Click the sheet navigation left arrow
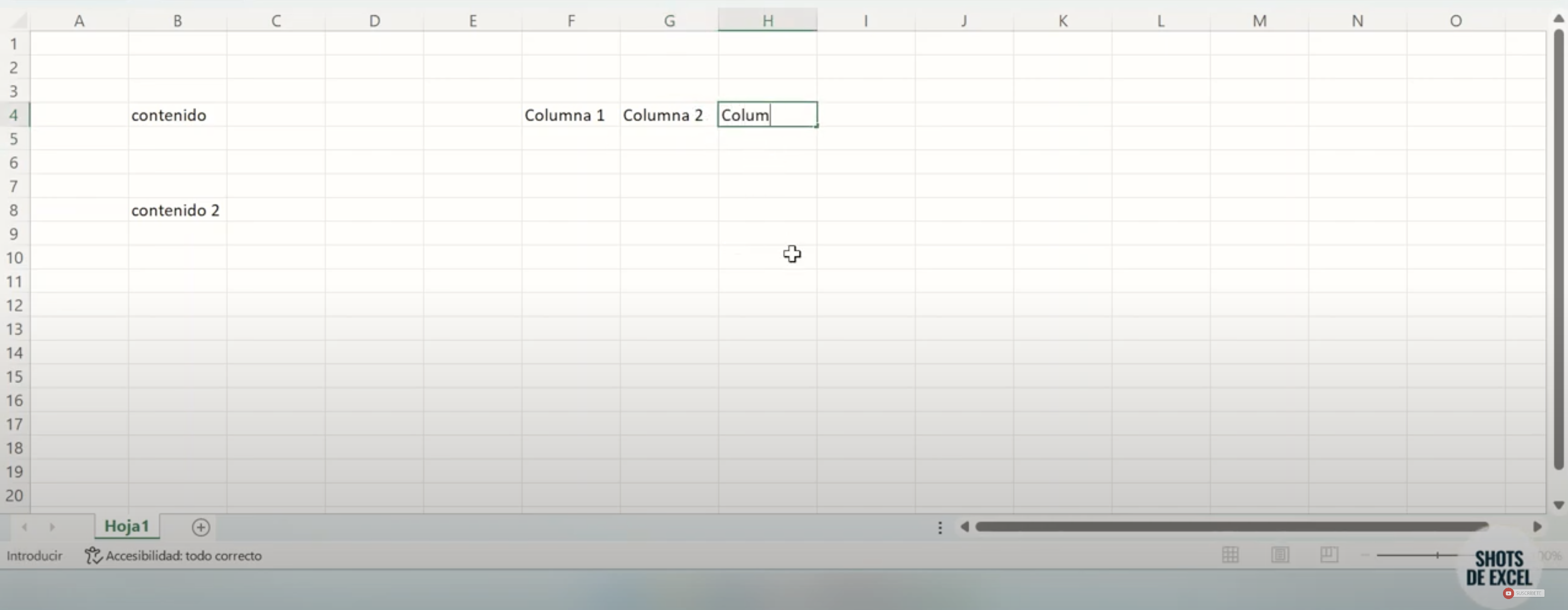This screenshot has width=1568, height=610. pos(25,526)
